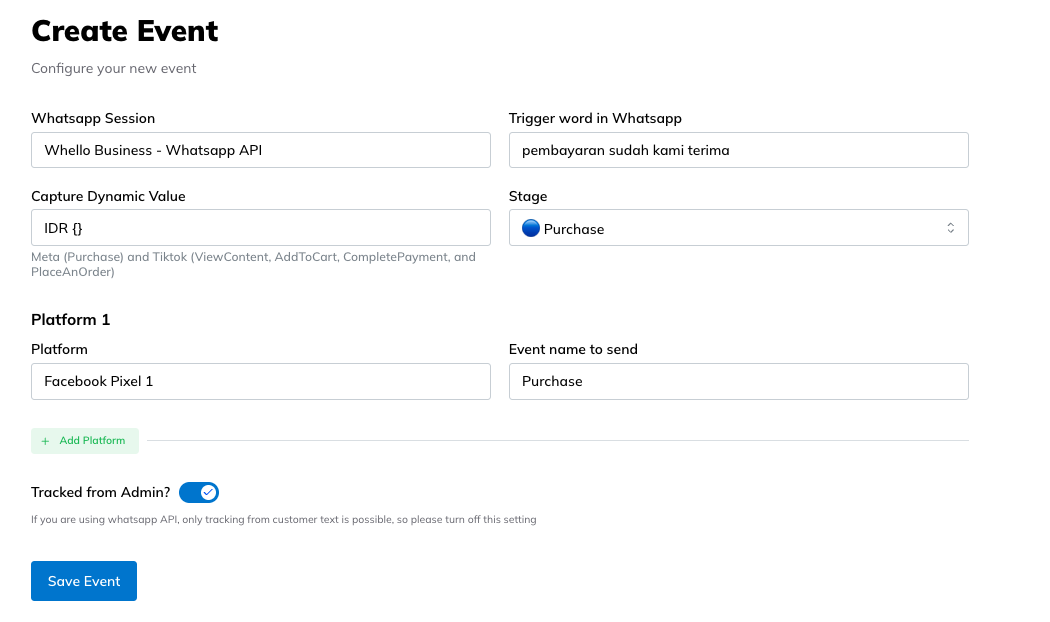The image size is (1050, 622).
Task: Select the Capture Dynamic Value input box
Action: coord(260,227)
